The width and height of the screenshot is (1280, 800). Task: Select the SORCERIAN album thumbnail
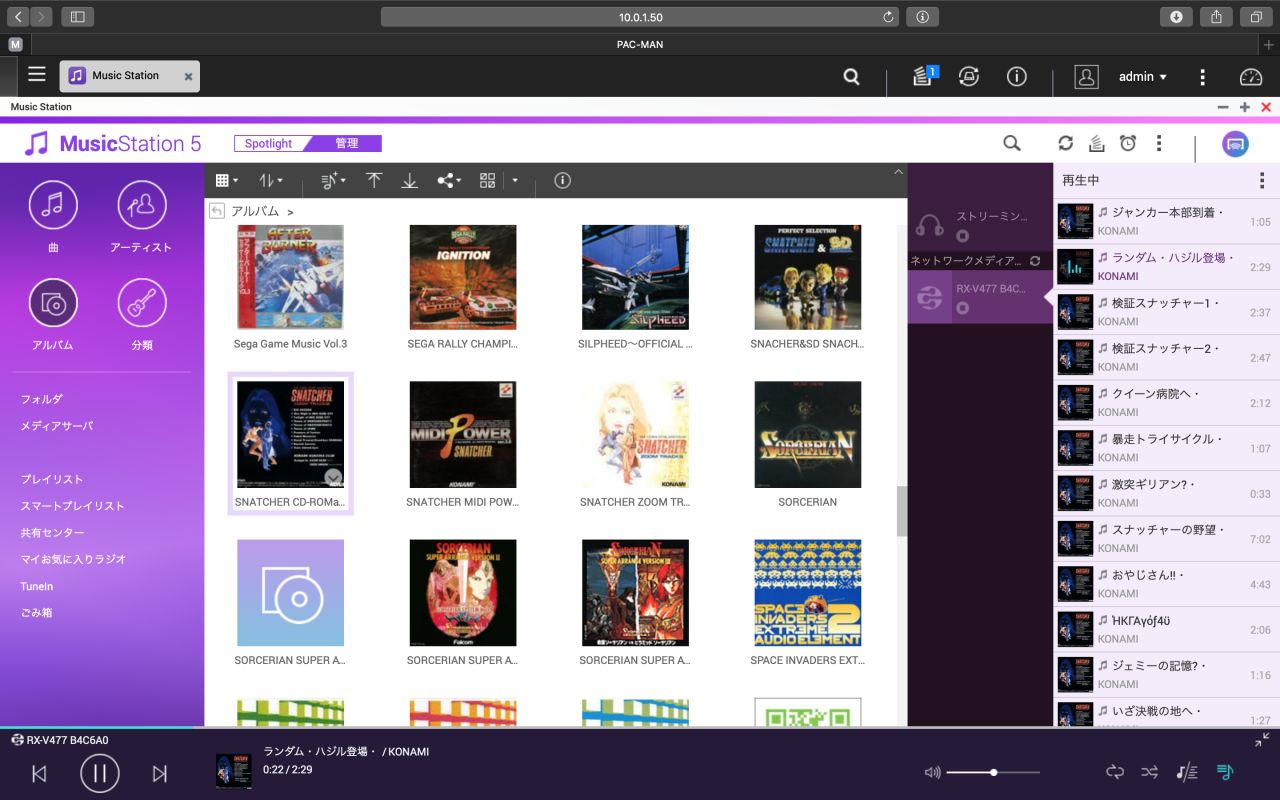coord(807,434)
